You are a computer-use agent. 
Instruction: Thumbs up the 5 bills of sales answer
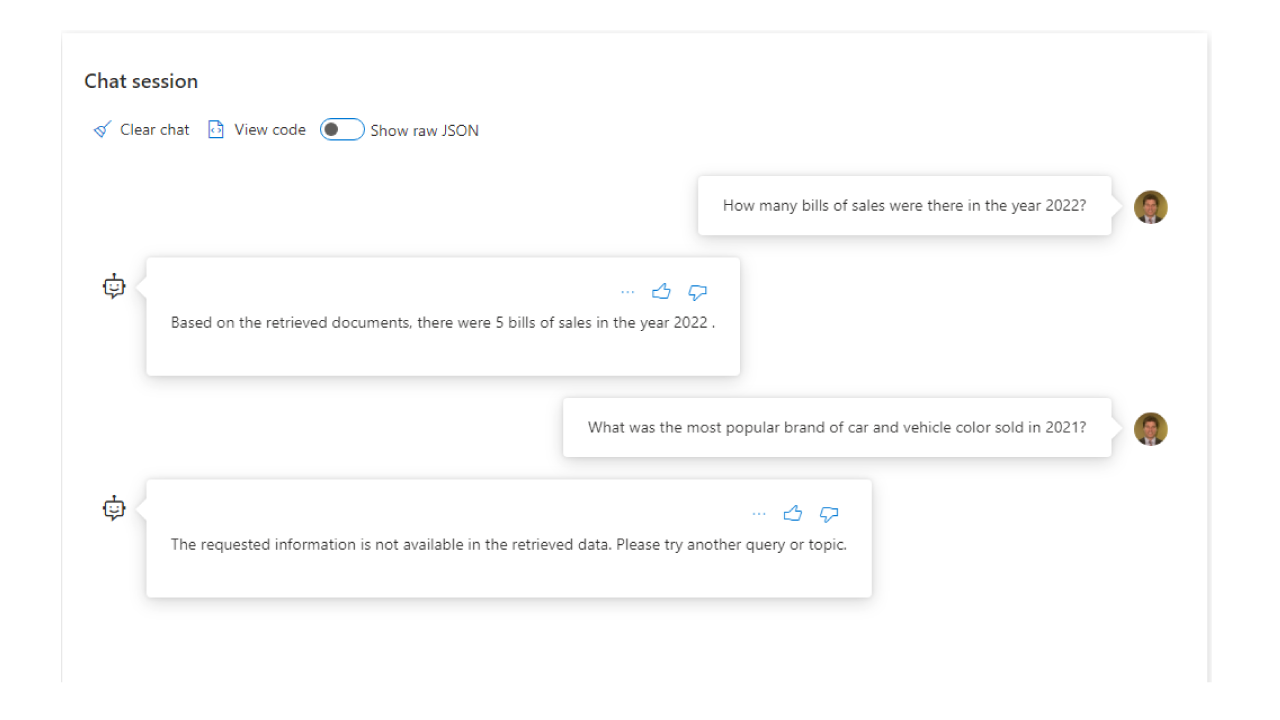661,292
